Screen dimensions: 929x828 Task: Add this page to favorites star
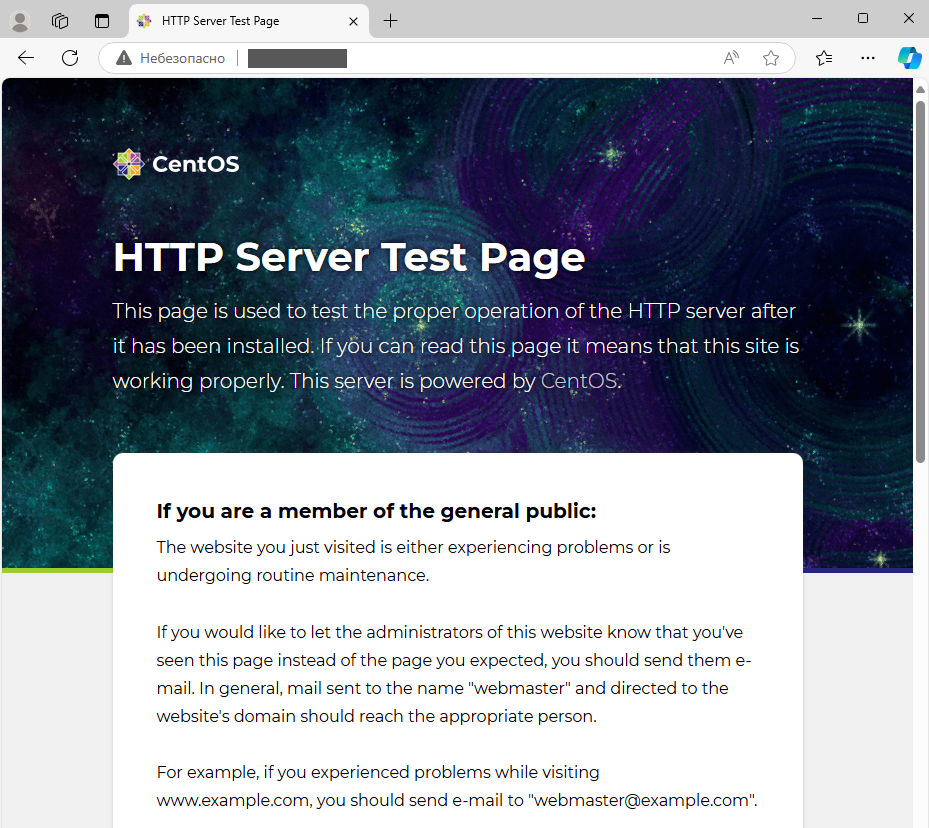click(x=771, y=58)
